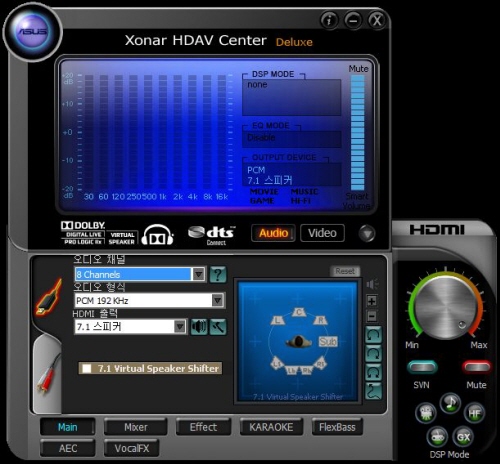The width and height of the screenshot is (500, 464).
Task: Click the ASUS logo orb
Action: click(32, 32)
